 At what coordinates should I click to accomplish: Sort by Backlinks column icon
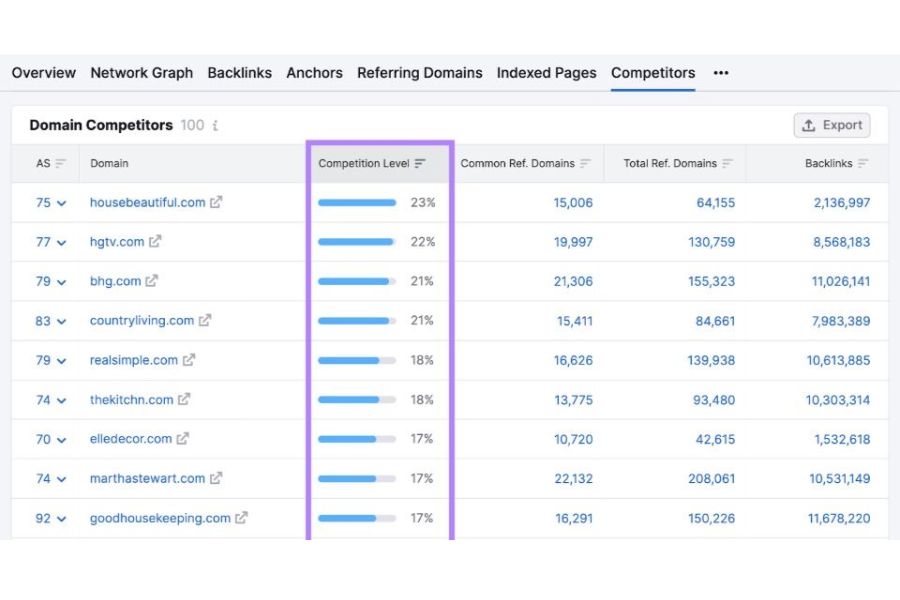(x=863, y=164)
